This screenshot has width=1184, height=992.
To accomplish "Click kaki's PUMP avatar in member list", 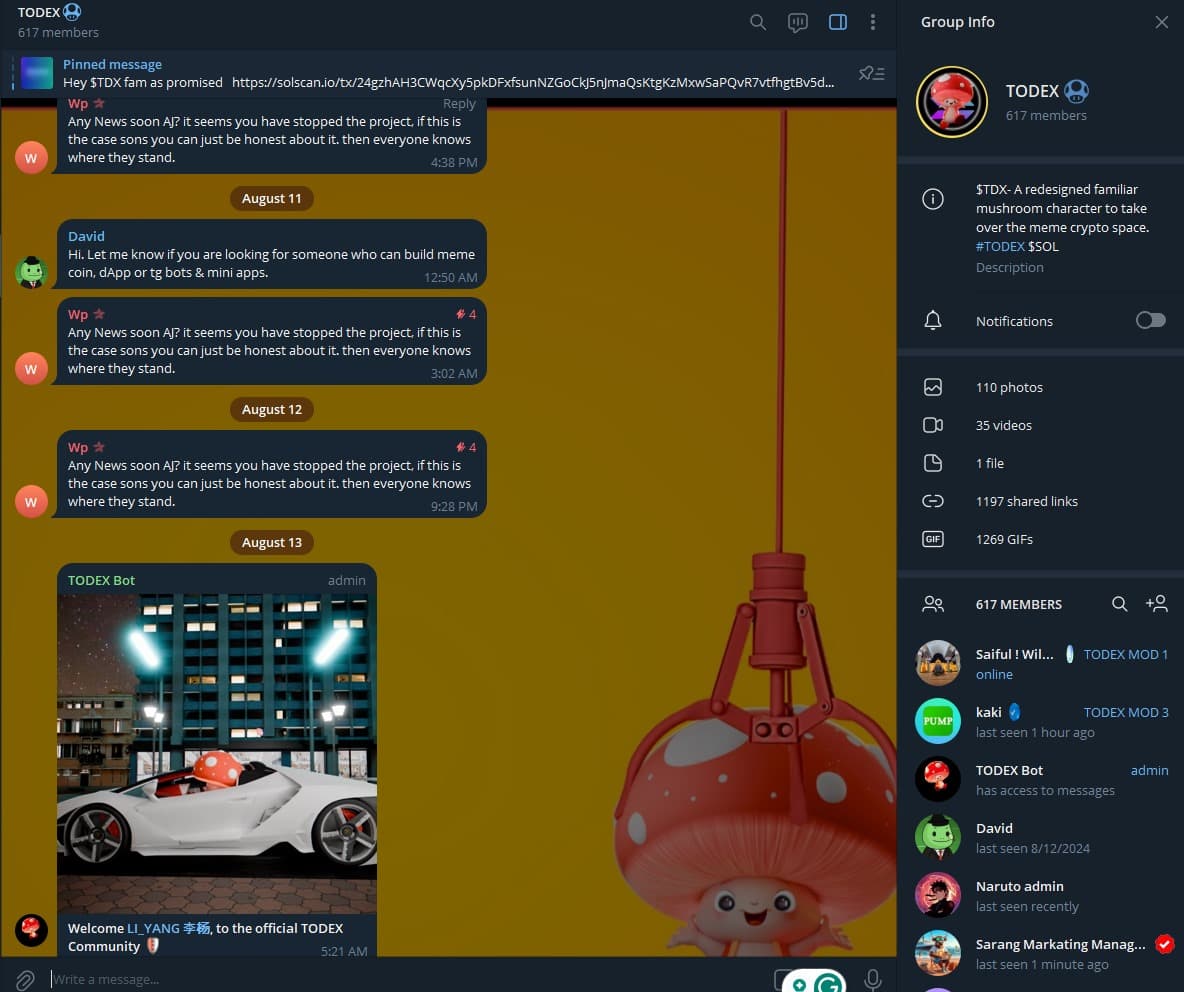I will (x=938, y=721).
